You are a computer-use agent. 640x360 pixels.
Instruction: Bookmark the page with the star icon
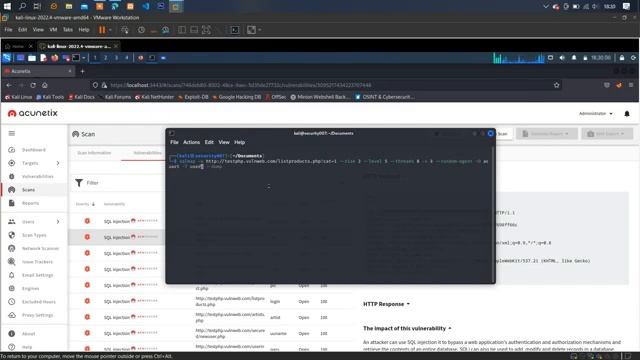[x=556, y=85]
